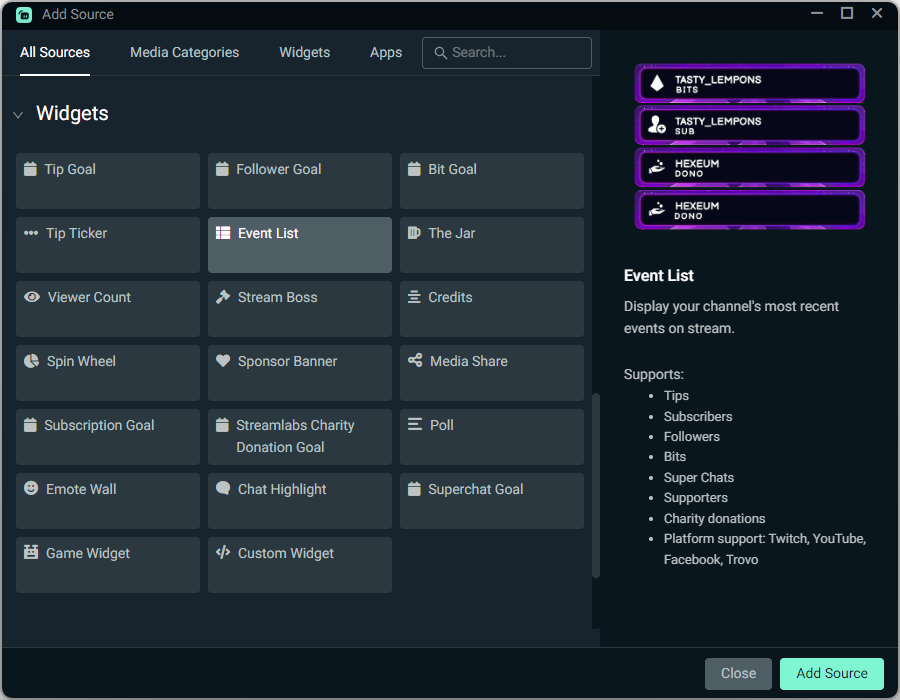Click the heart icon on Sponsor Banner
The height and width of the screenshot is (700, 900).
pyautogui.click(x=222, y=360)
